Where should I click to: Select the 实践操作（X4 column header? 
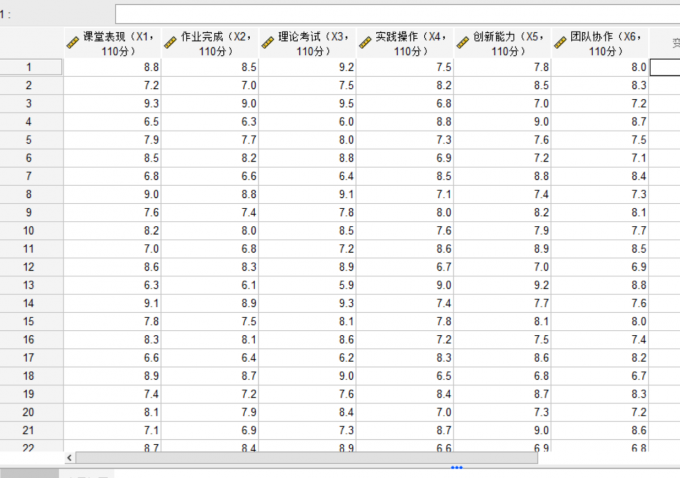click(405, 43)
